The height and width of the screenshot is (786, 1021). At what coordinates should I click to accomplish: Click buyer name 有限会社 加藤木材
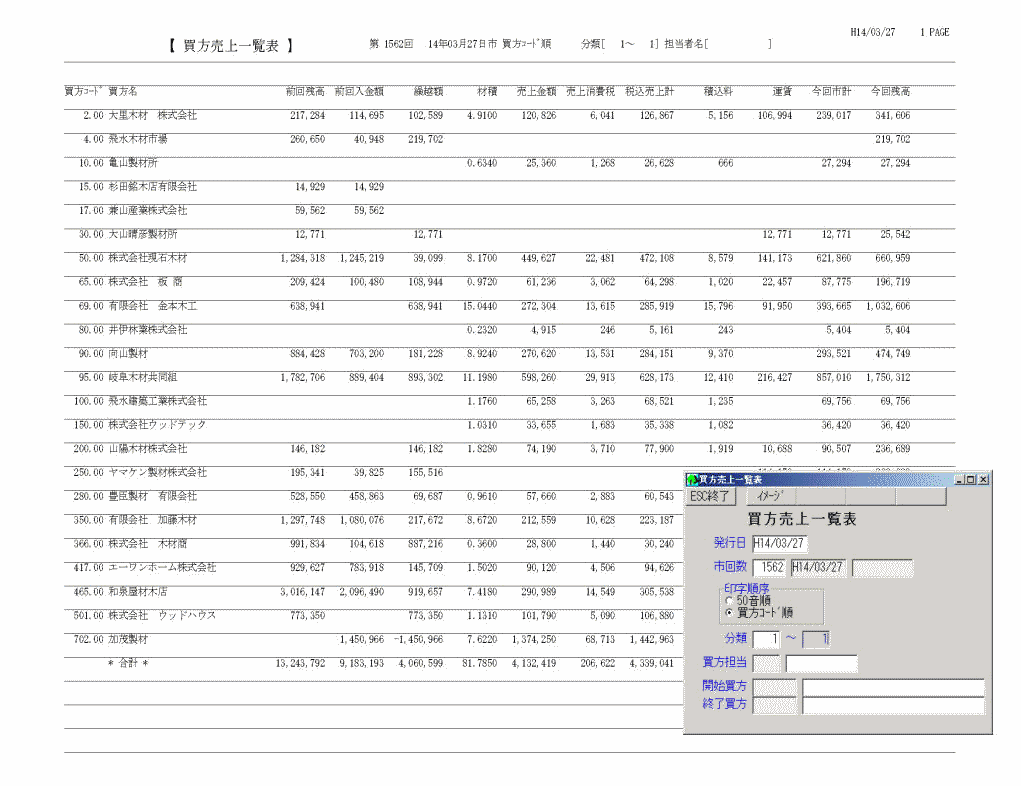point(152,520)
